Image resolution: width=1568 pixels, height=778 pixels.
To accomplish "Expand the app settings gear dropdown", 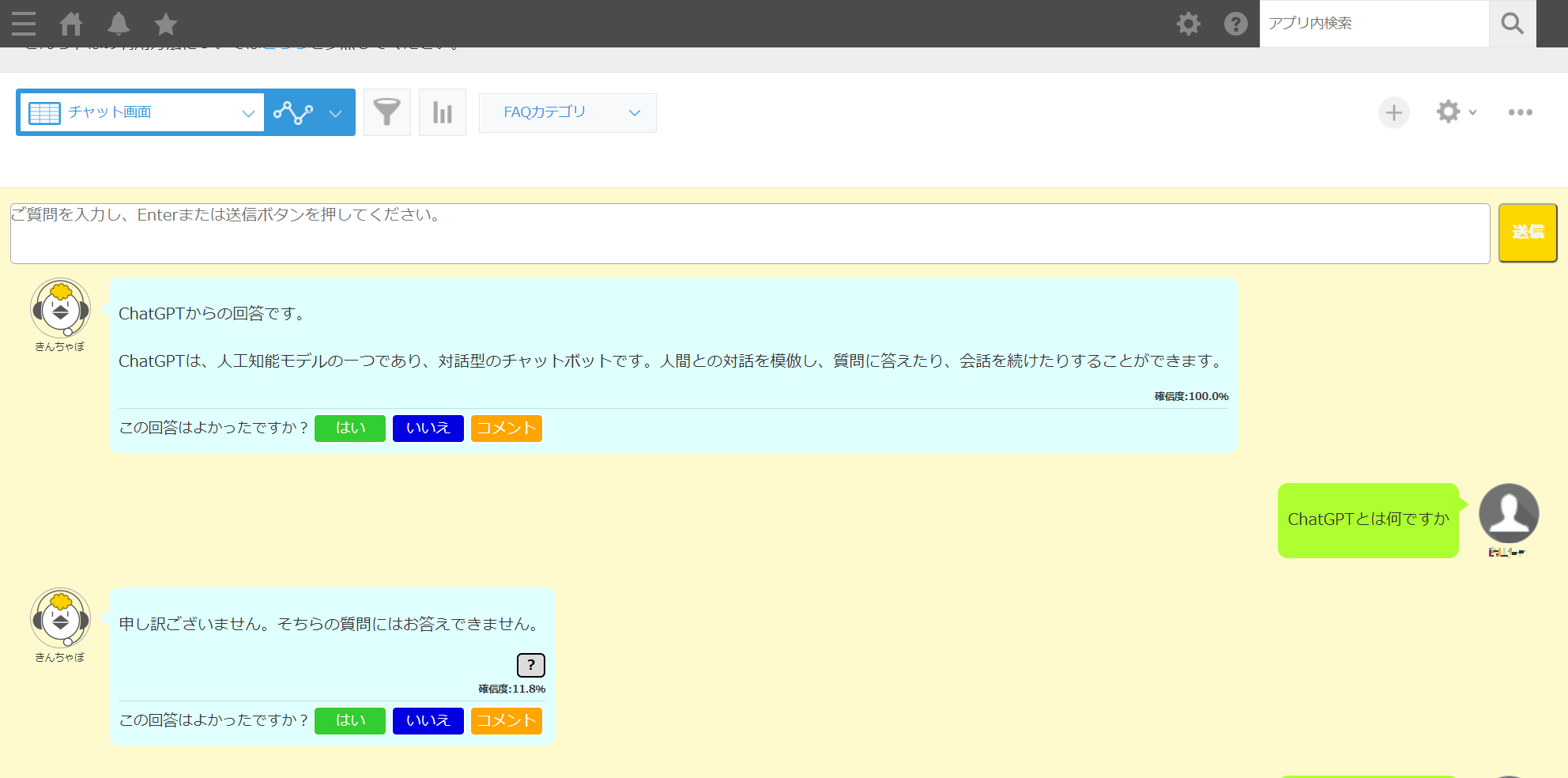I will (x=1456, y=112).
